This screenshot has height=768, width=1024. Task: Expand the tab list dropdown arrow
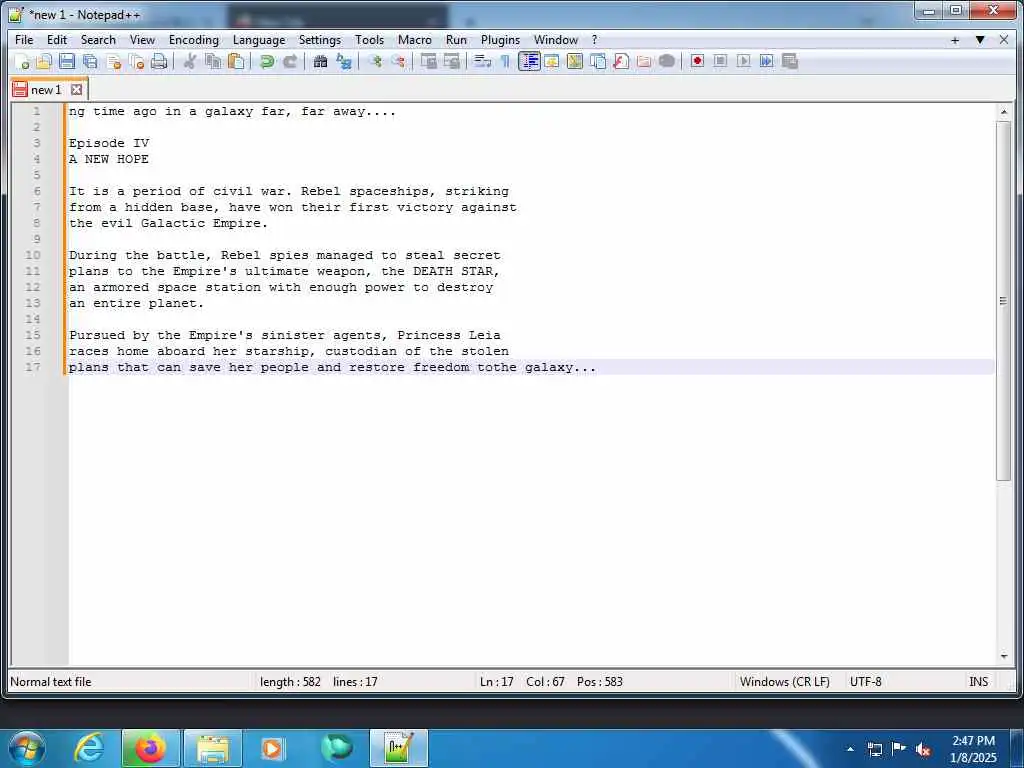coord(980,40)
